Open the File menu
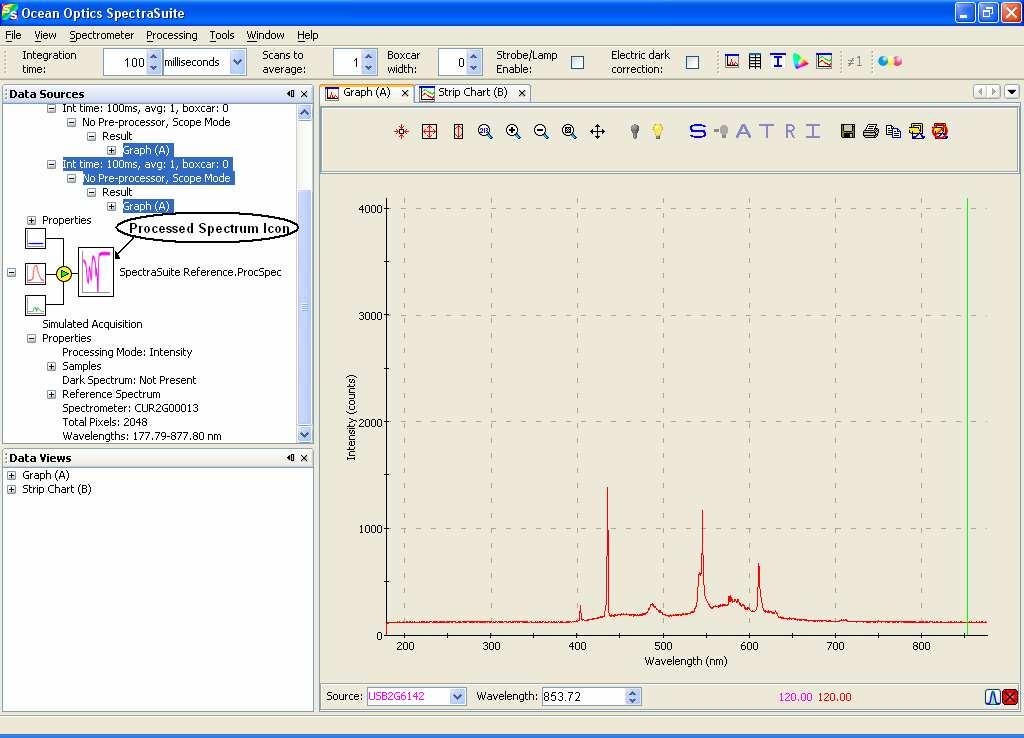 tap(13, 35)
